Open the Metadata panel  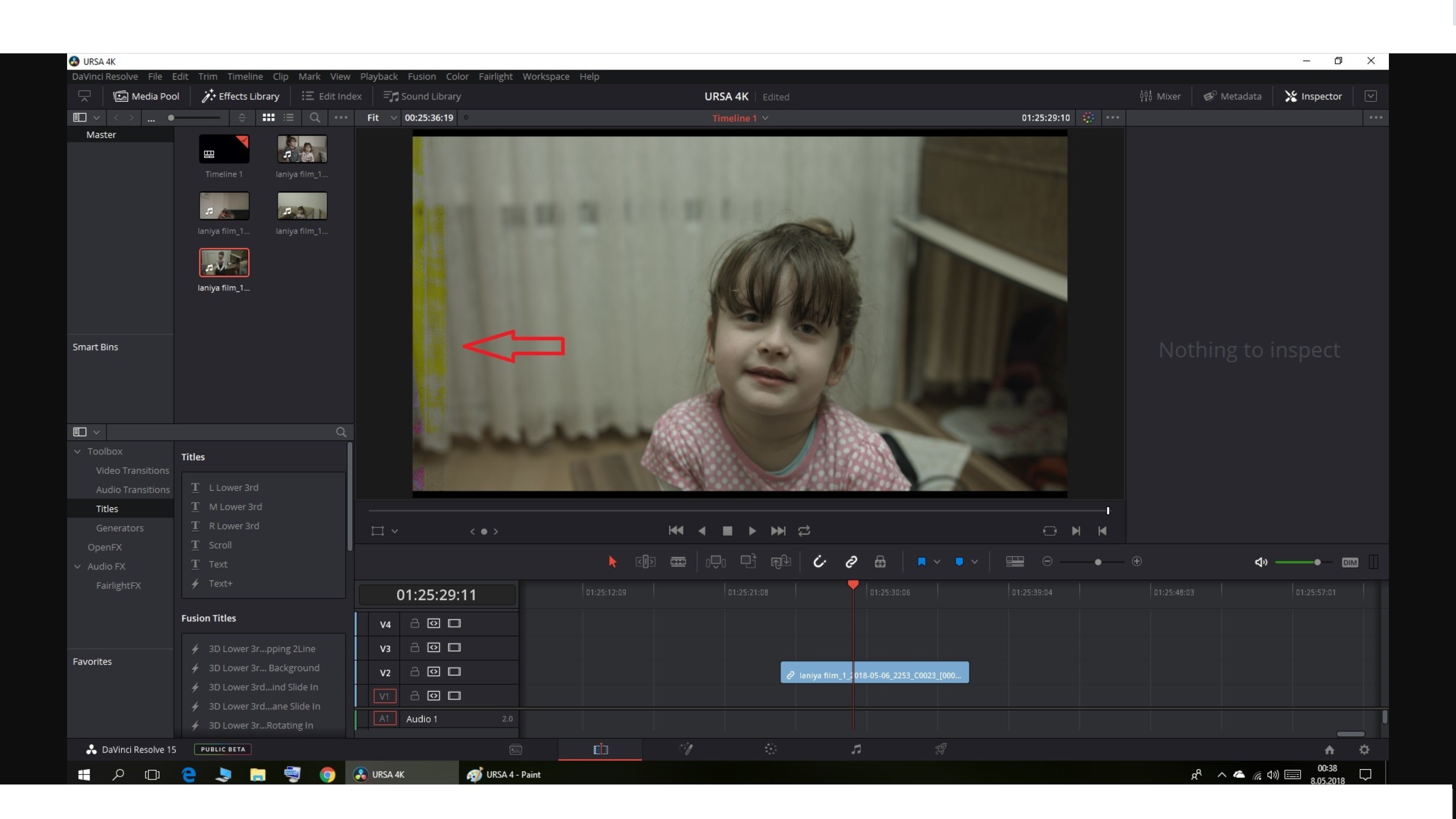pyautogui.click(x=1233, y=96)
